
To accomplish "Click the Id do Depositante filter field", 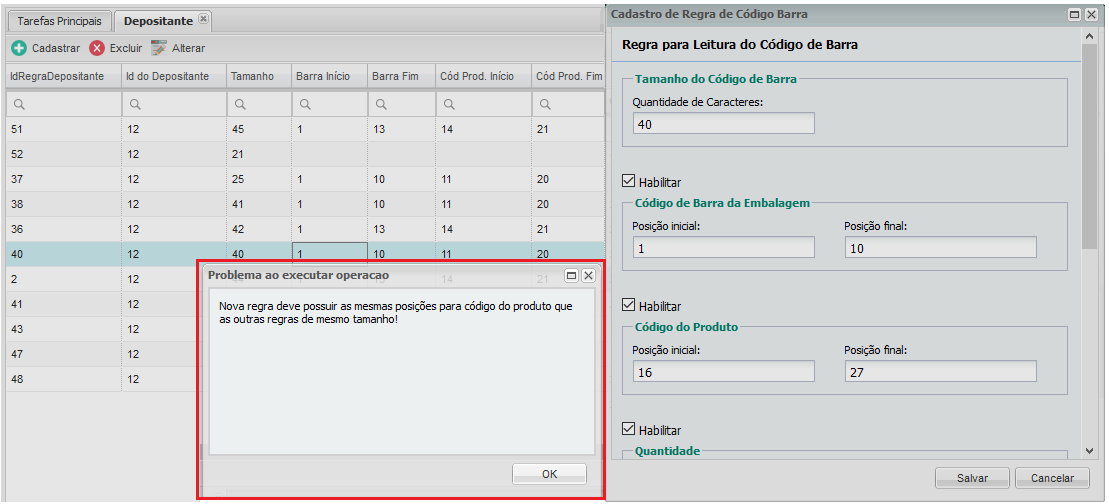I will point(173,105).
